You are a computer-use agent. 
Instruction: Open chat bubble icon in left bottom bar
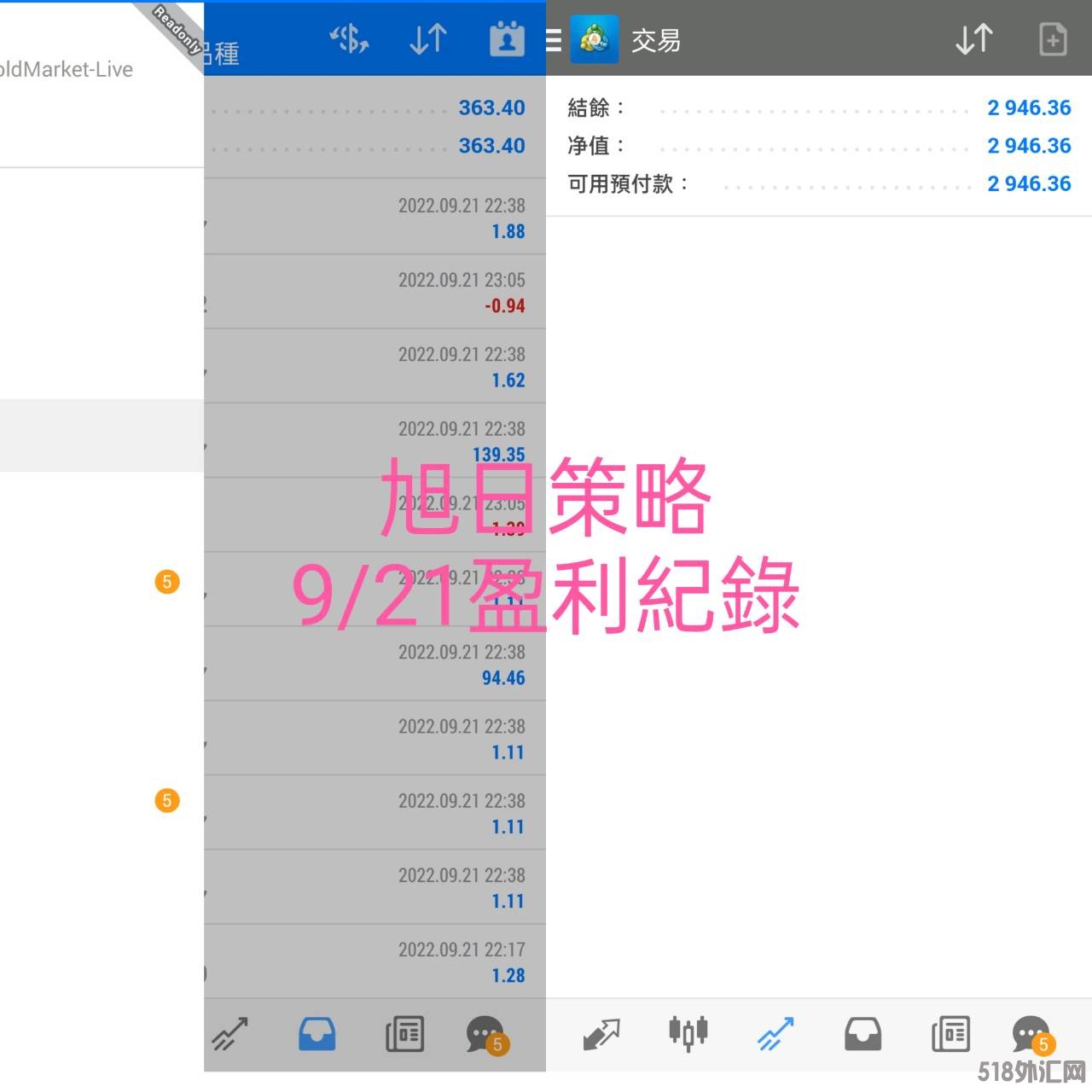point(486,1035)
